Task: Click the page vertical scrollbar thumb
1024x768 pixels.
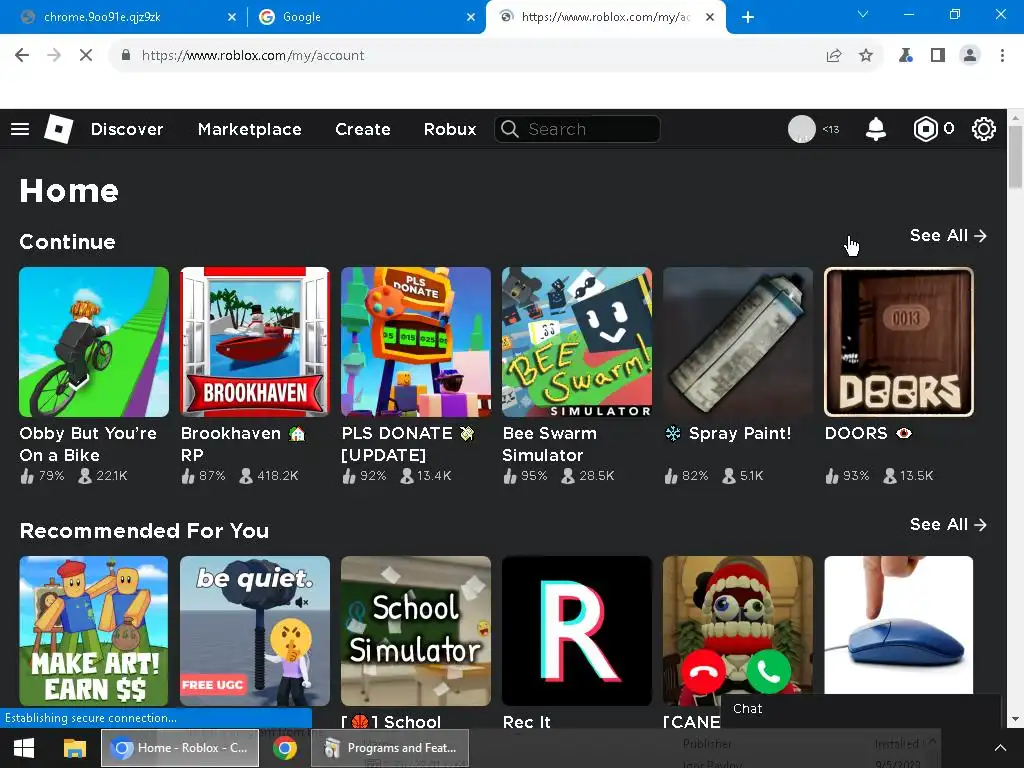Action: (1015, 156)
